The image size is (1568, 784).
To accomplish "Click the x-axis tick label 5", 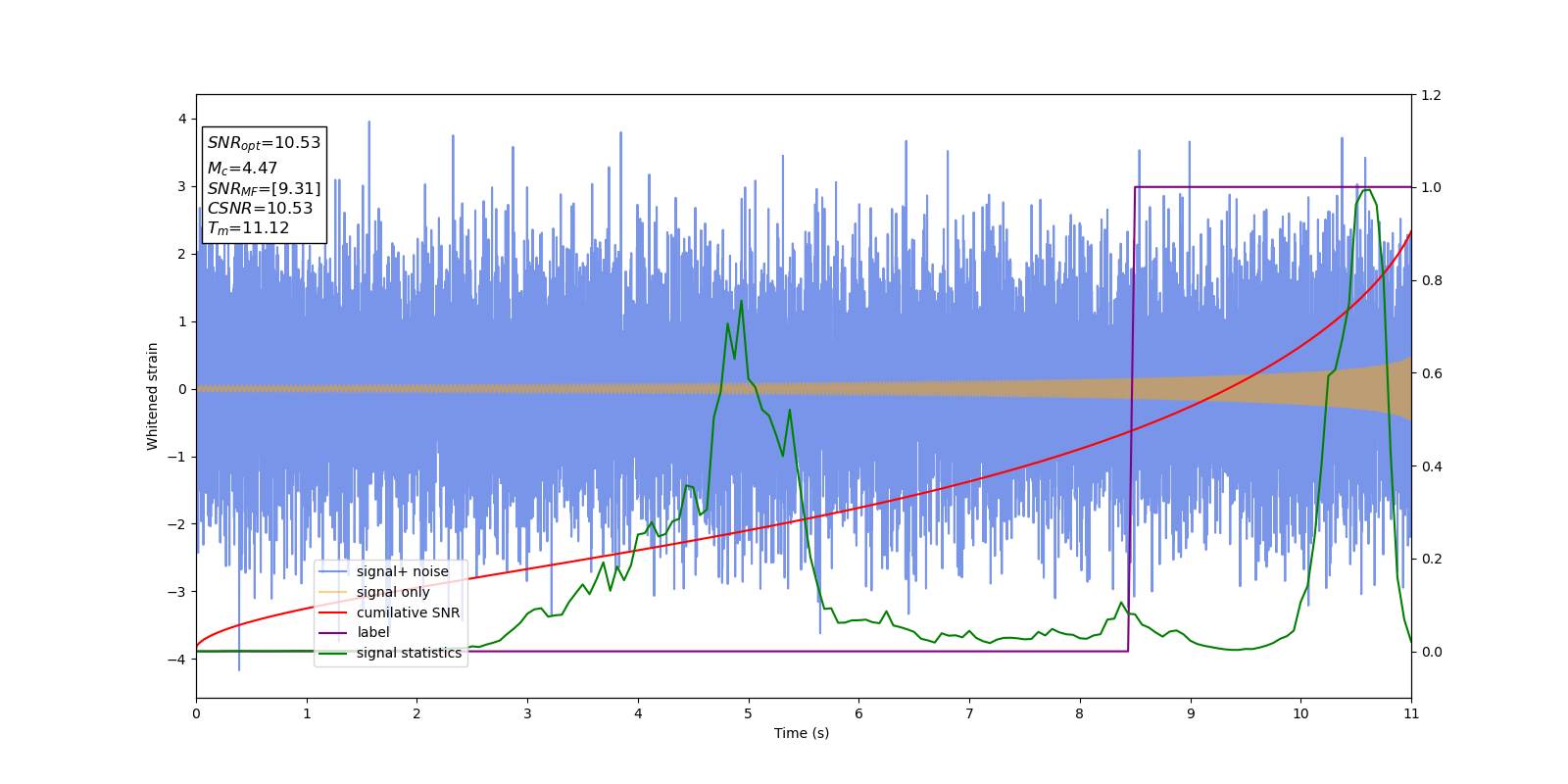I will [x=749, y=713].
